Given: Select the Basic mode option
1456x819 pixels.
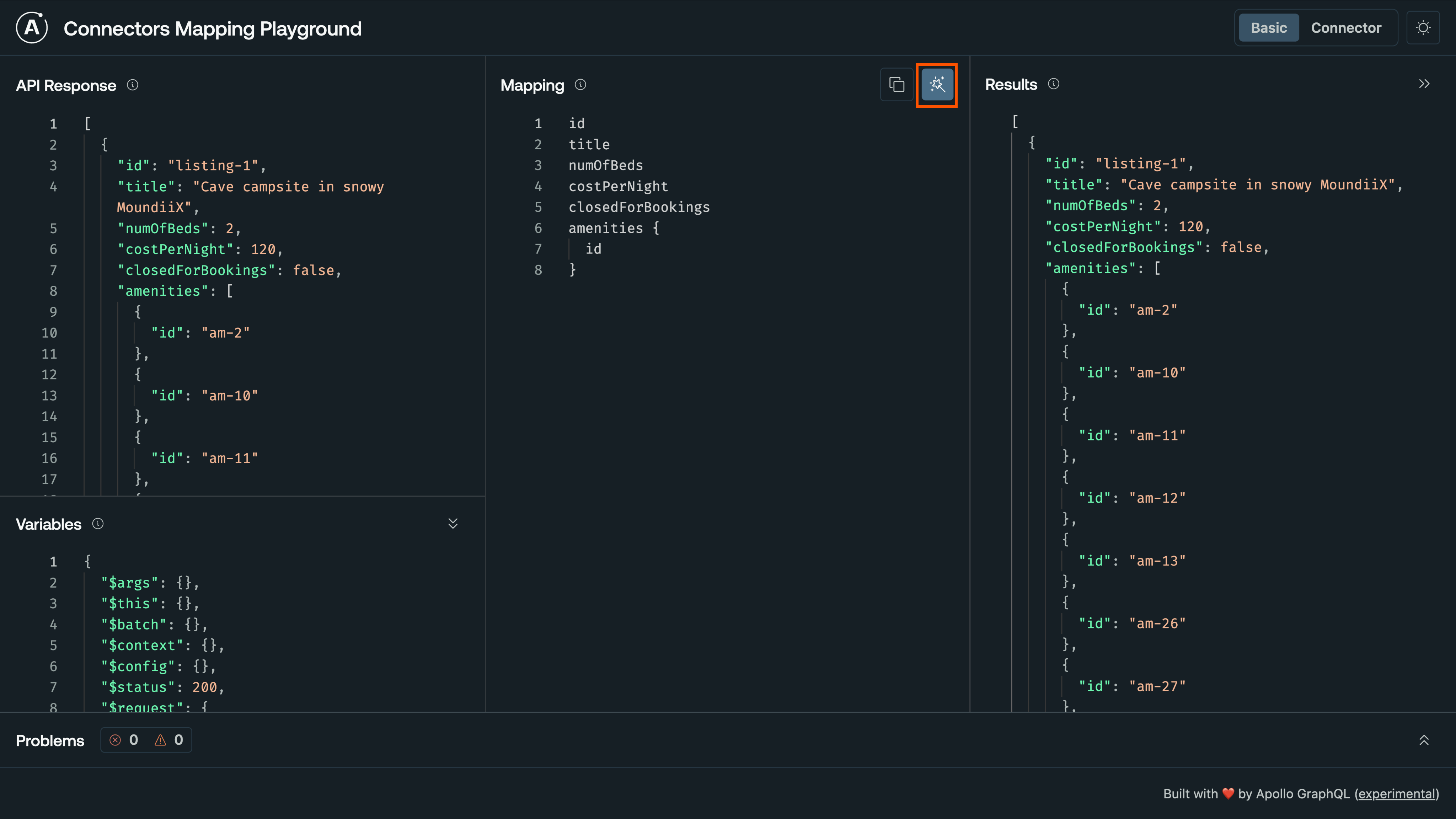Looking at the screenshot, I should click(1268, 27).
